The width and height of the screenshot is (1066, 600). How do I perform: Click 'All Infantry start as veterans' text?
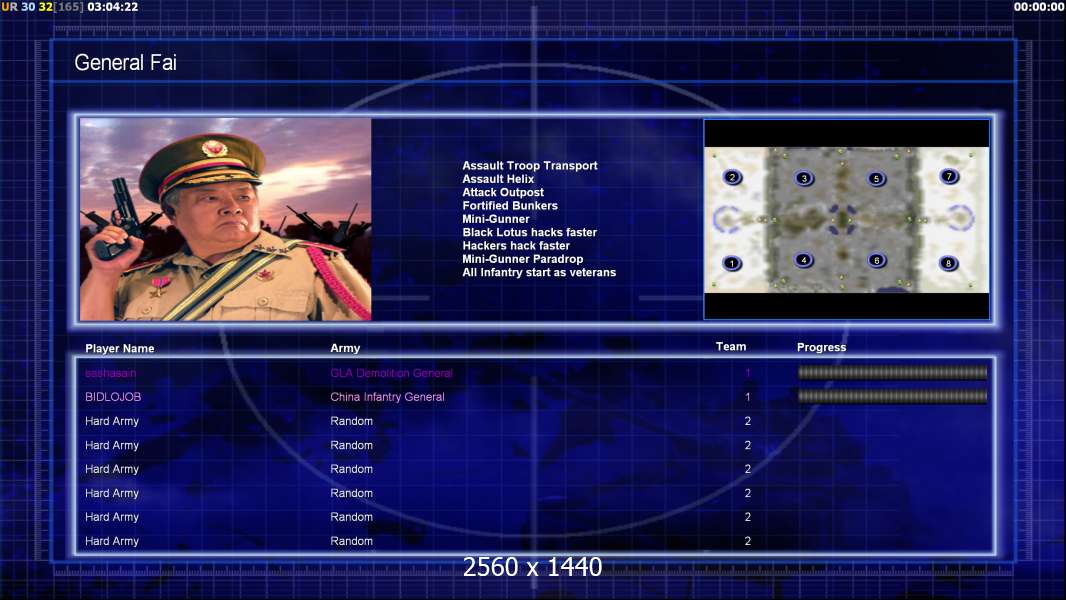(x=539, y=272)
